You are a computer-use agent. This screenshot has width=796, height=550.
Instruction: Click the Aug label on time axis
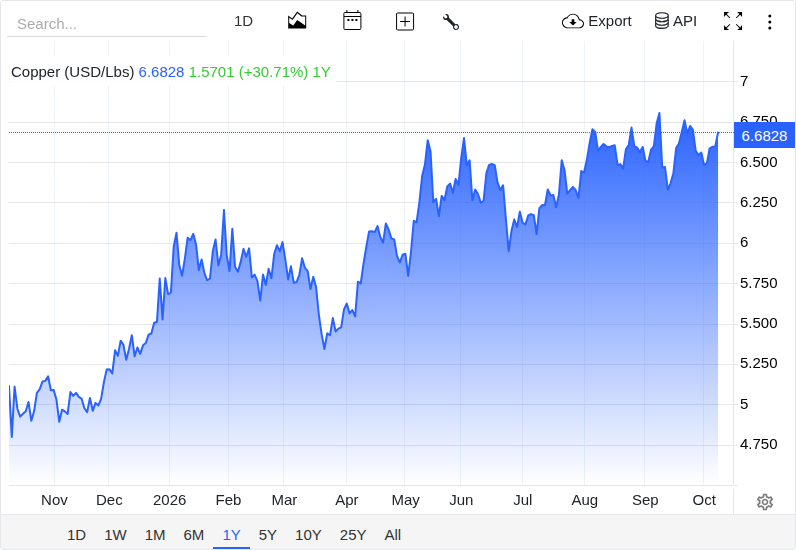point(585,500)
